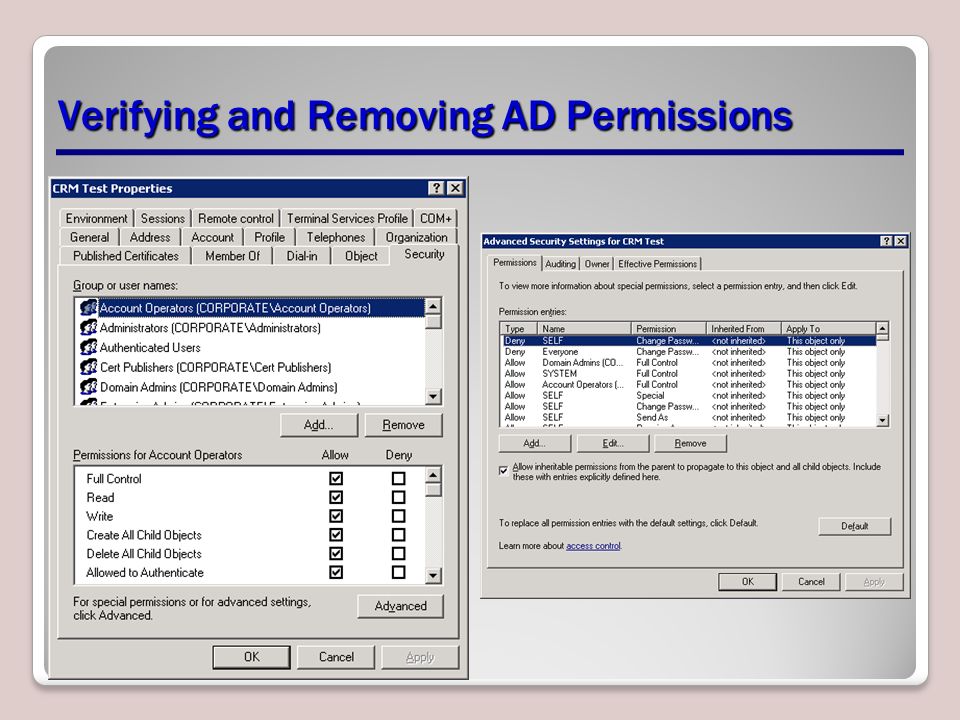Screen dimensions: 960x720
Task: Open the Organization tab
Action: pyautogui.click(x=416, y=238)
